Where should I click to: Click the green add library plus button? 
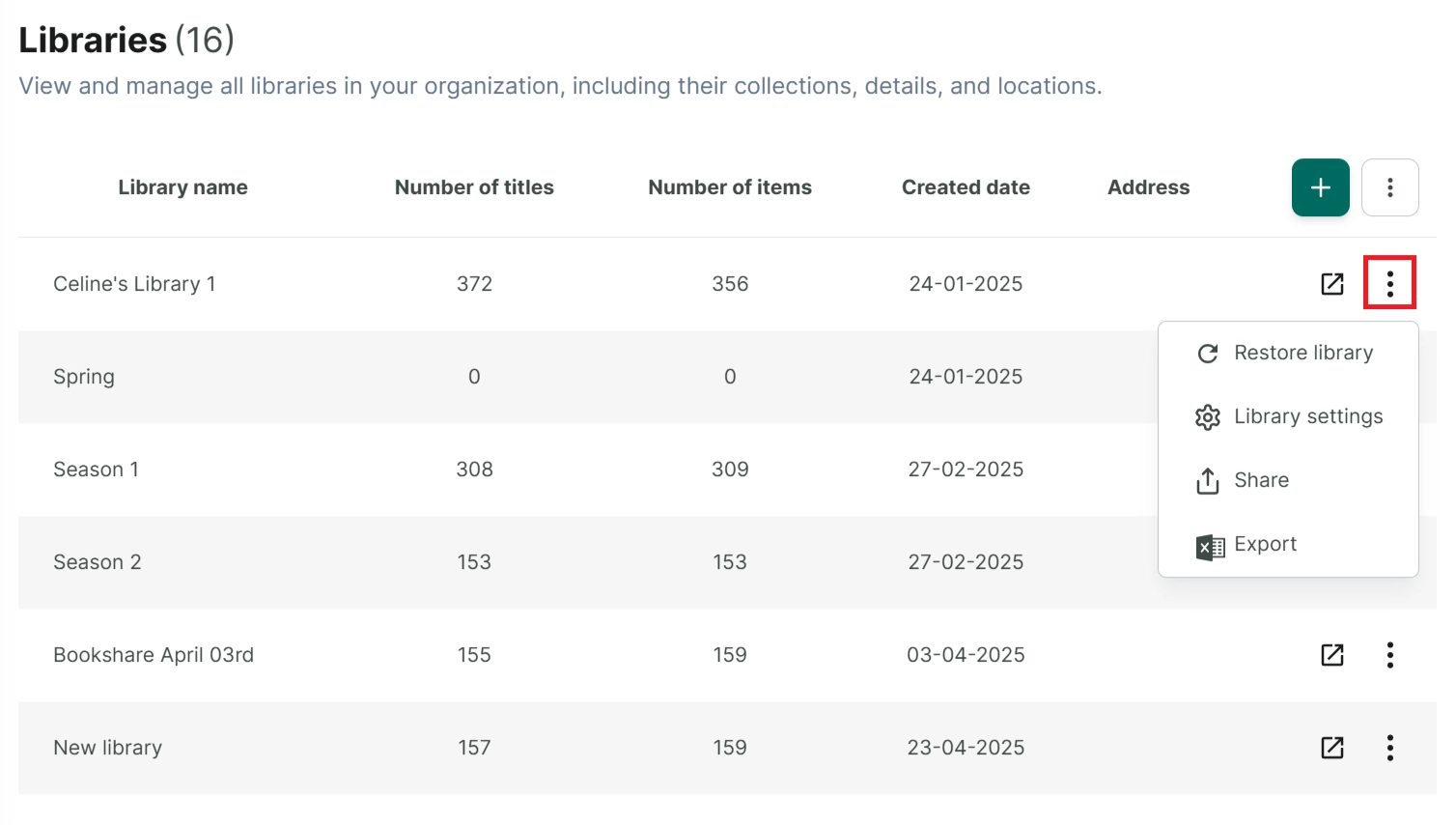[1320, 187]
